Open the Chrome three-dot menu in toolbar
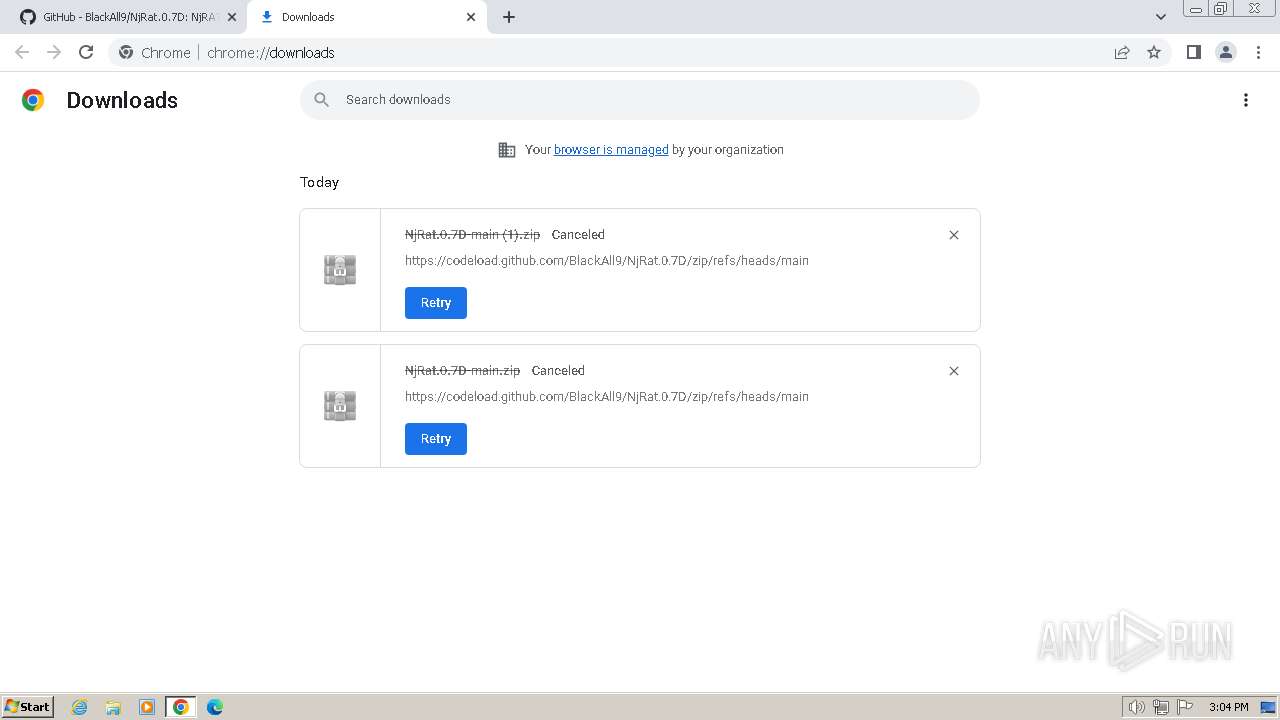Image resolution: width=1280 pixels, height=720 pixels. 1259,52
